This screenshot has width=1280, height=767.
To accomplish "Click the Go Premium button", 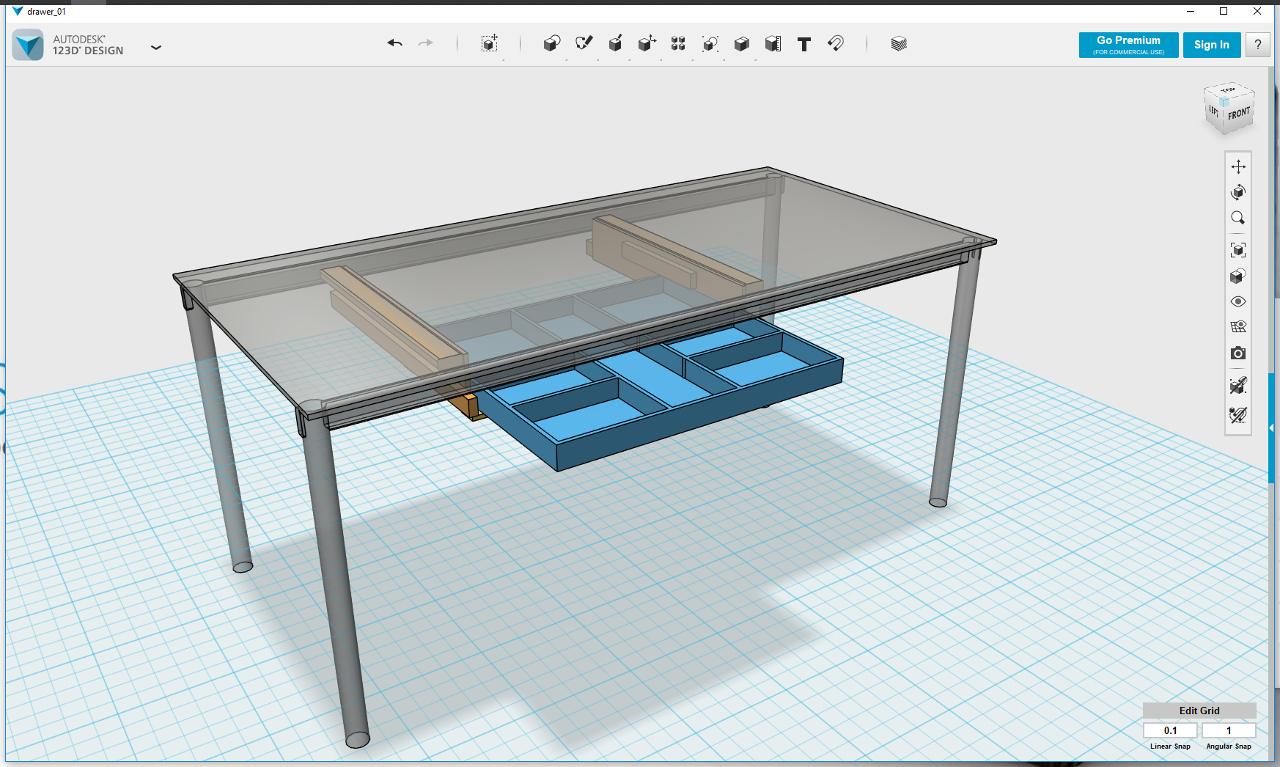I will pos(1128,45).
